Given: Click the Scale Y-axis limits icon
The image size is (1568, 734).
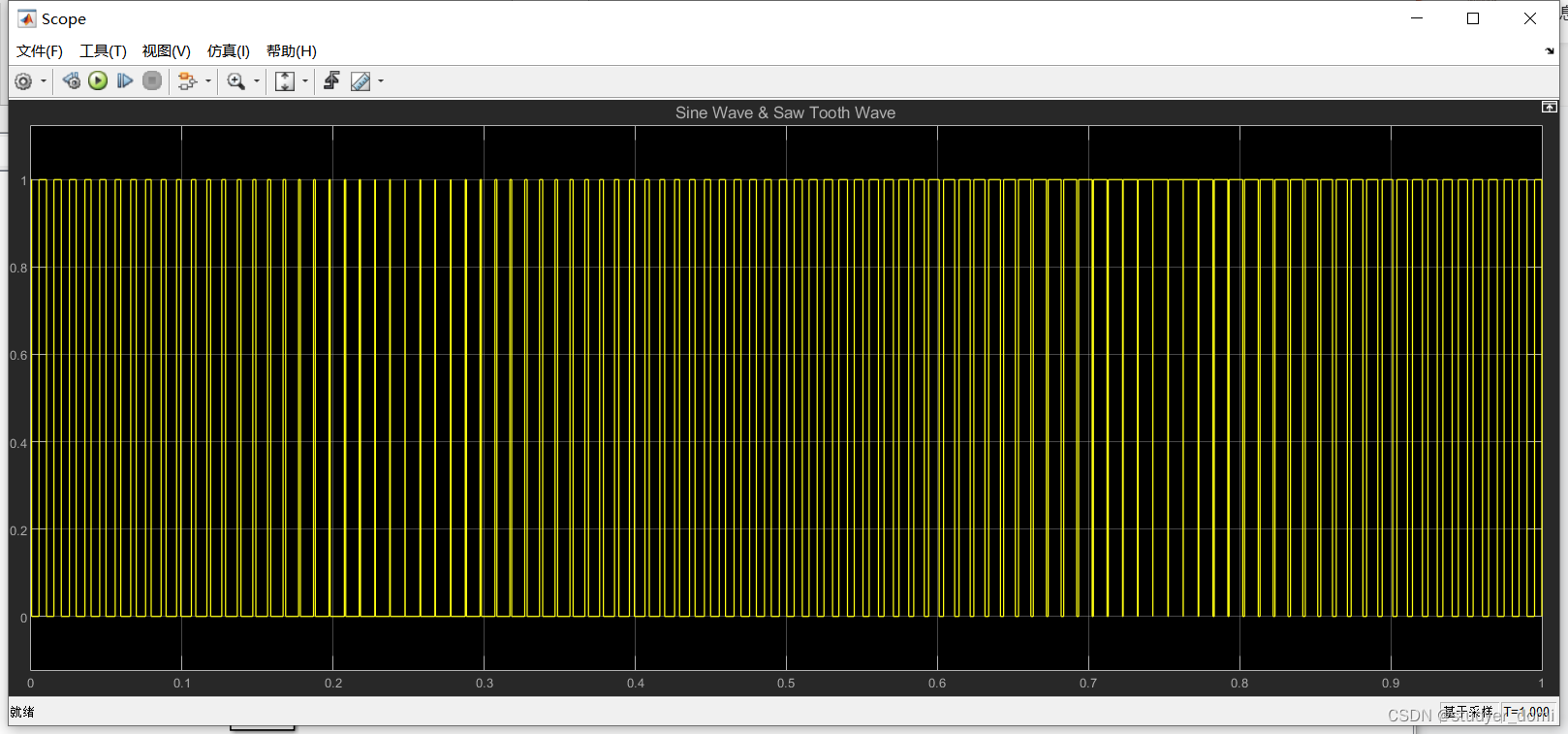Looking at the screenshot, I should coord(285,81).
